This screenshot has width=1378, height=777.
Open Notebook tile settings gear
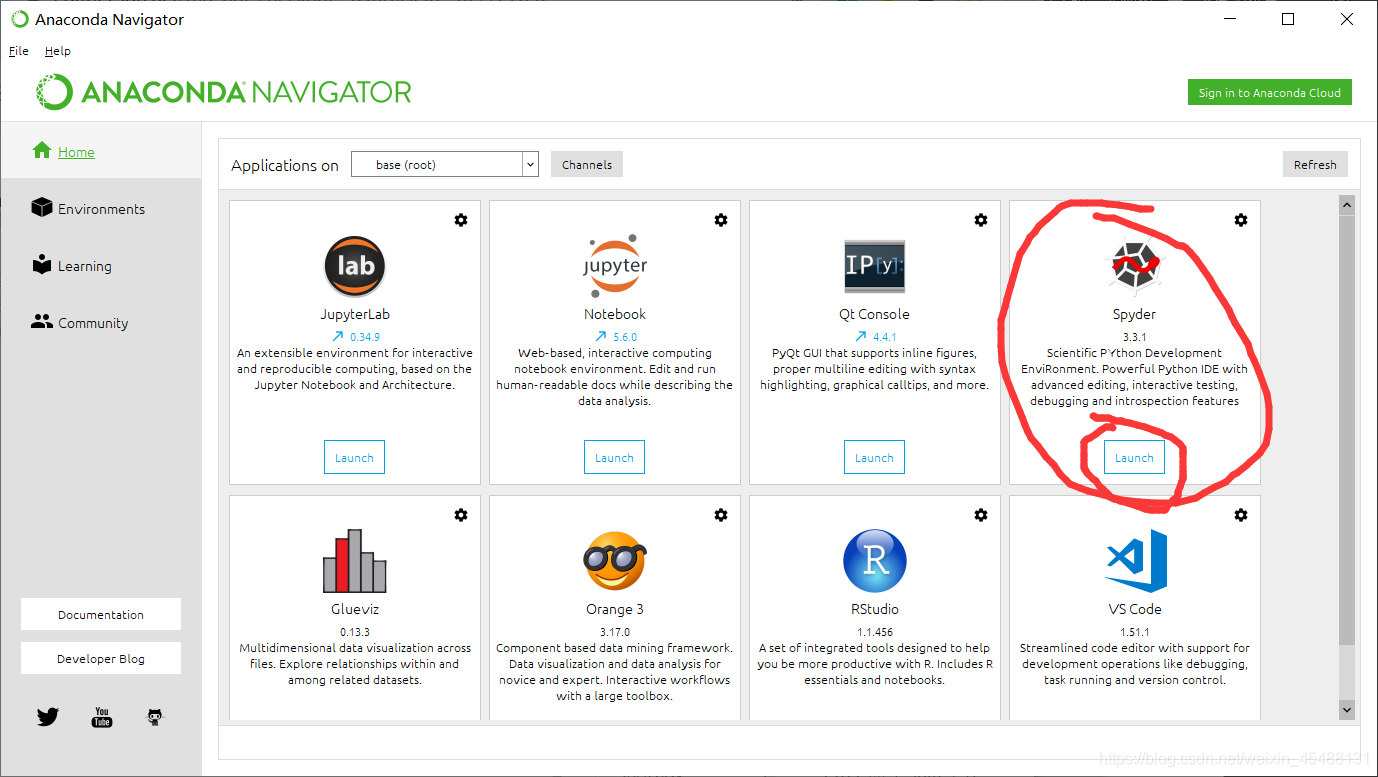(x=721, y=220)
